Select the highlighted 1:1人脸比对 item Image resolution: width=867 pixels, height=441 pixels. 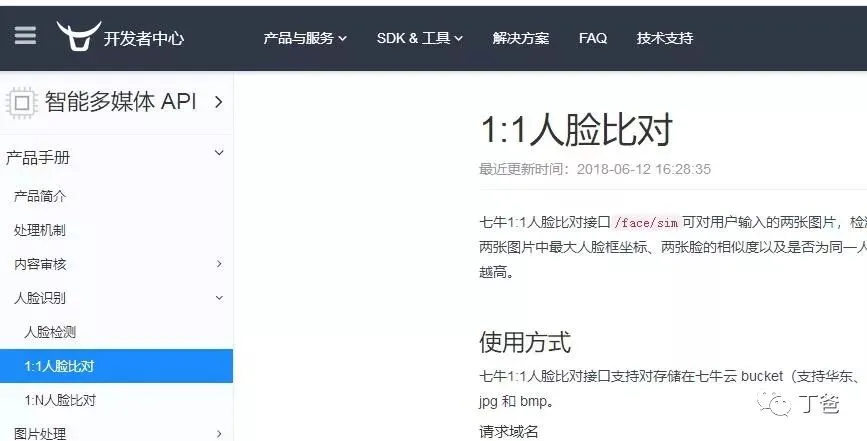tap(116, 366)
